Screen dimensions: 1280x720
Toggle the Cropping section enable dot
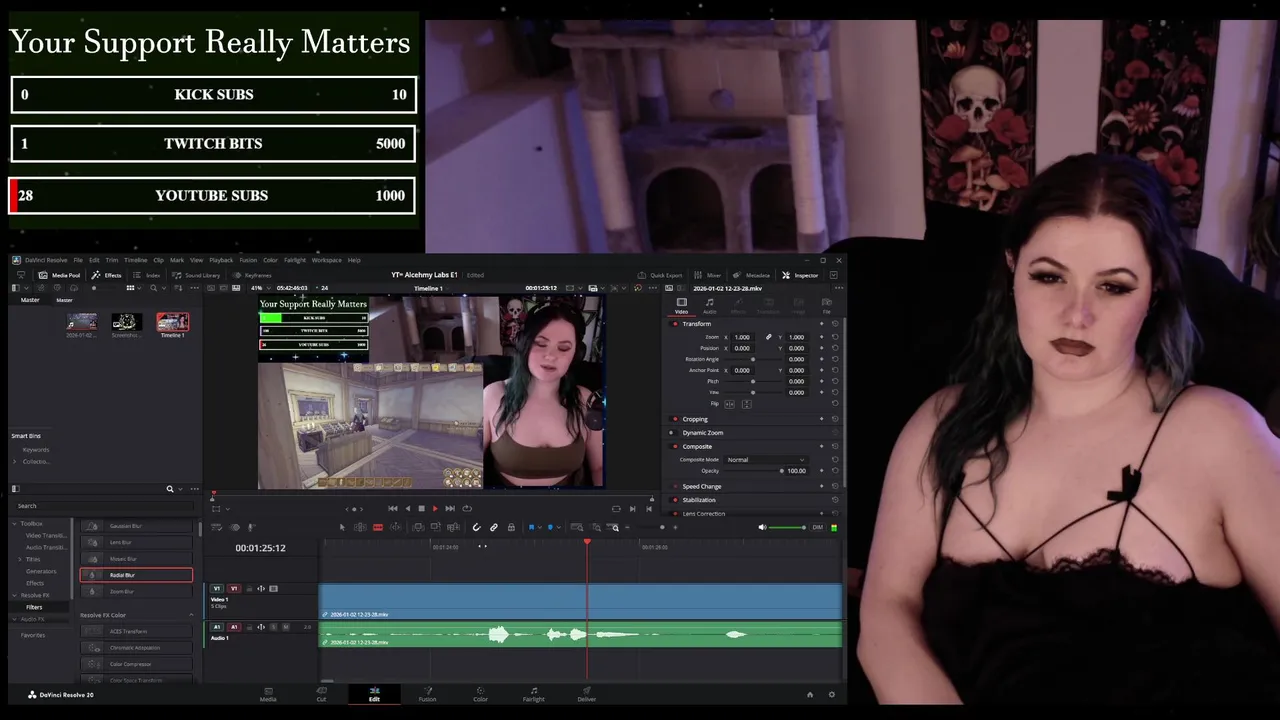675,419
